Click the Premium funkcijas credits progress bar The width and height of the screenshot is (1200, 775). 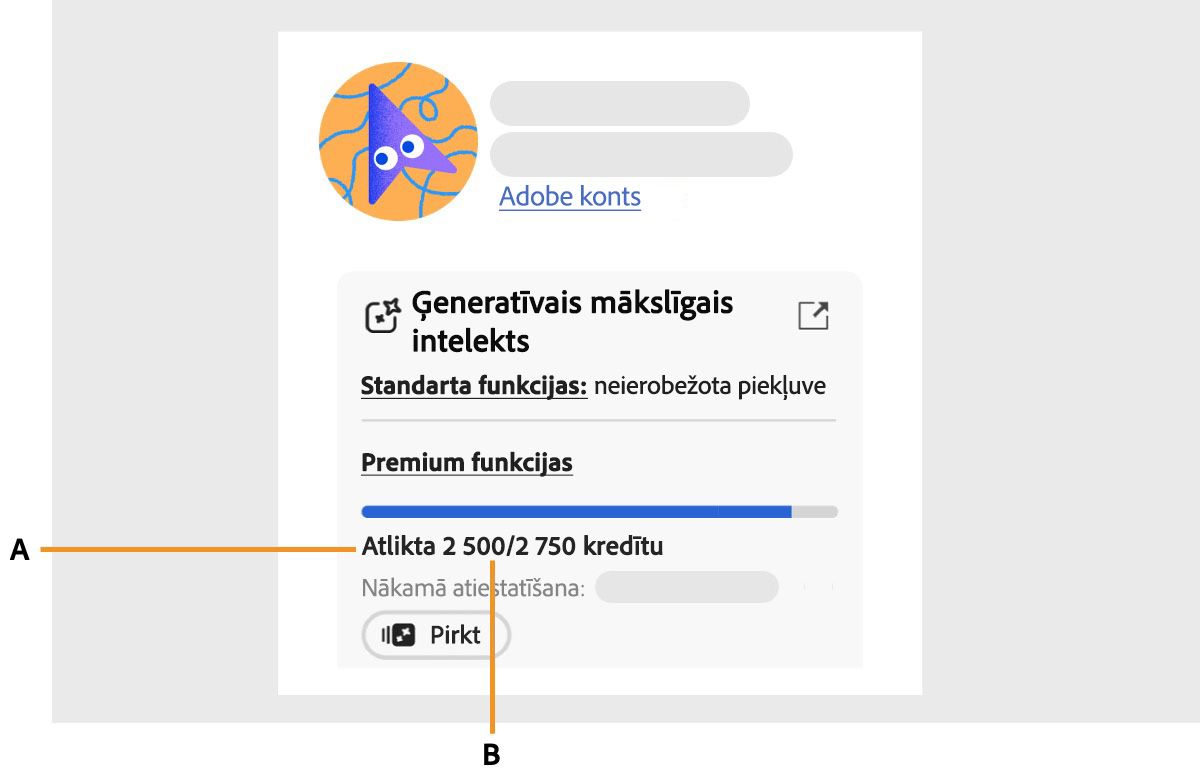tap(598, 511)
